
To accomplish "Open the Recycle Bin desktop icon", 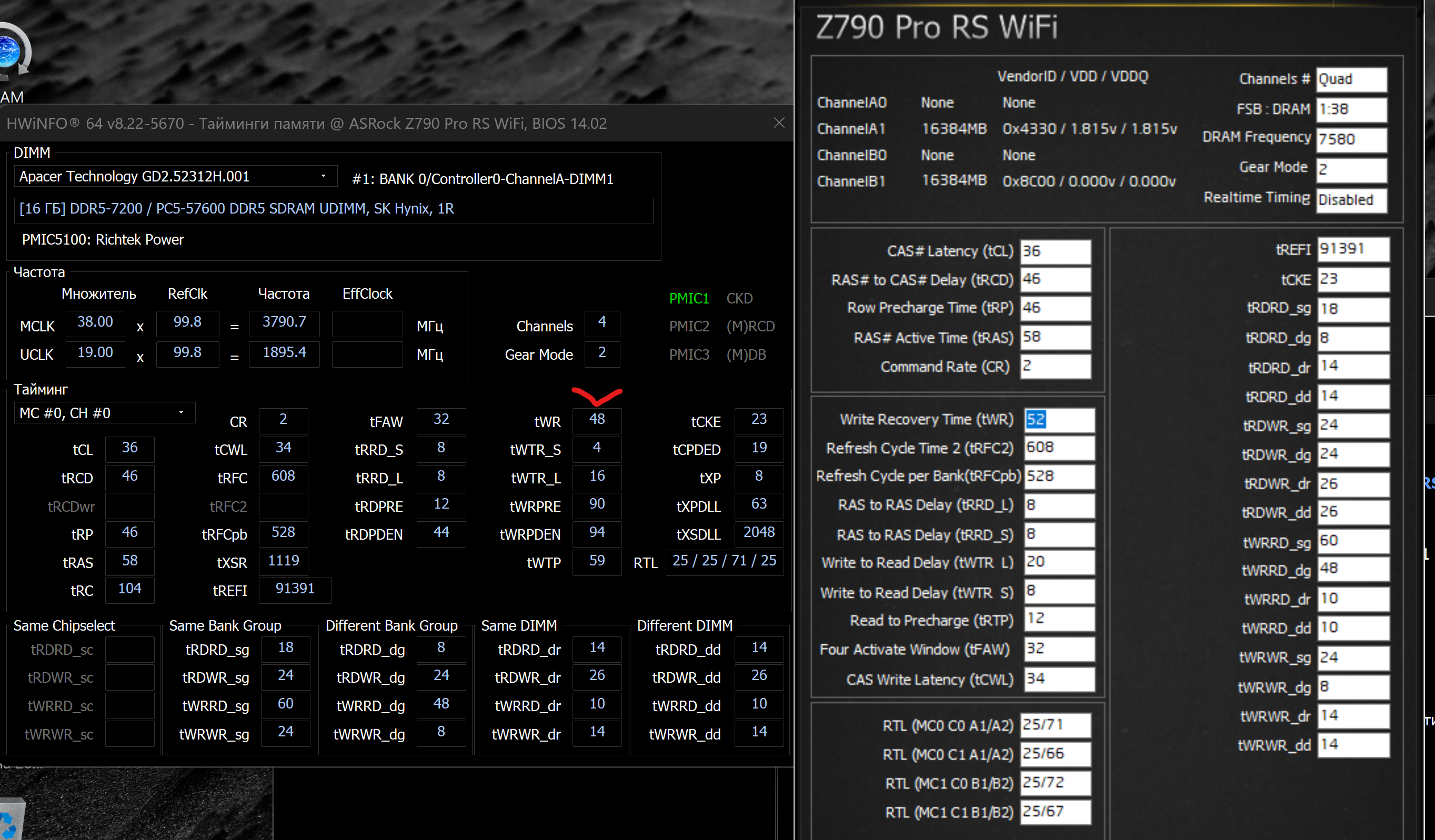I will pos(12,819).
